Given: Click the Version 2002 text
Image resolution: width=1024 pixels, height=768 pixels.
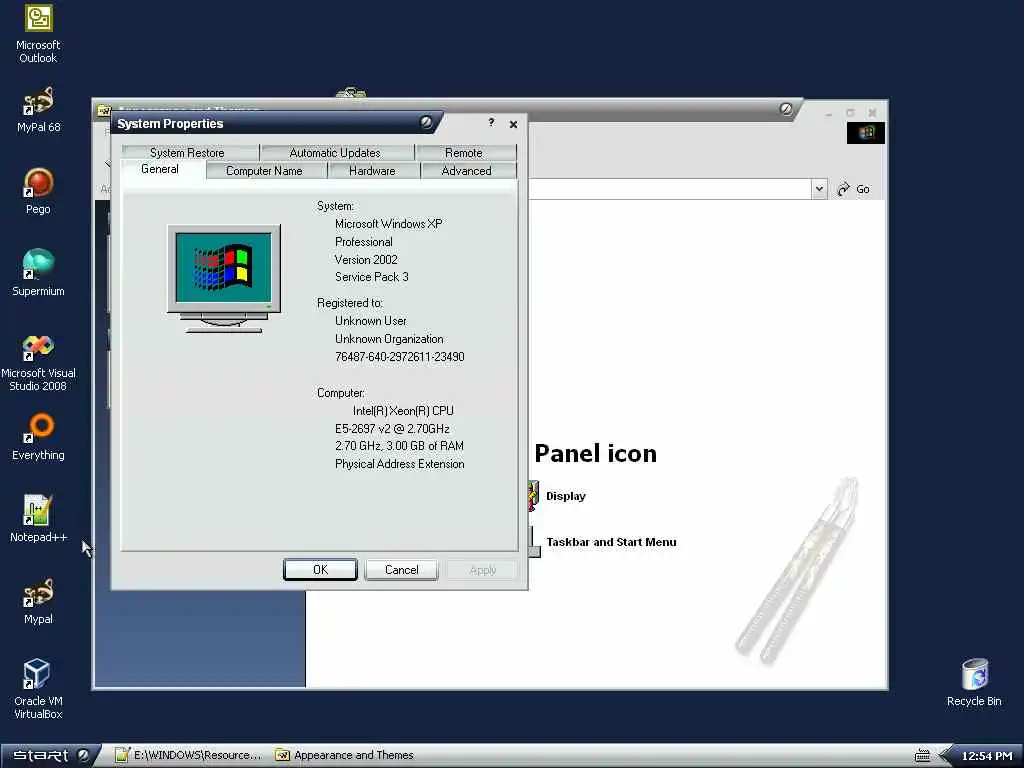Looking at the screenshot, I should point(366,259).
